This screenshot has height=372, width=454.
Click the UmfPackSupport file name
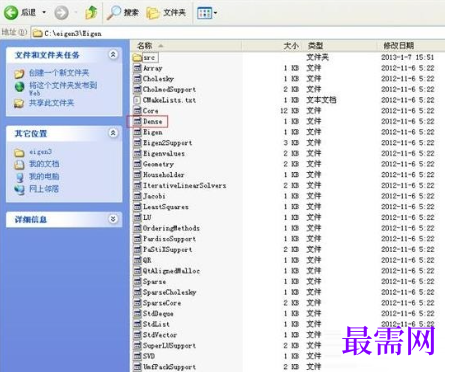pos(169,367)
